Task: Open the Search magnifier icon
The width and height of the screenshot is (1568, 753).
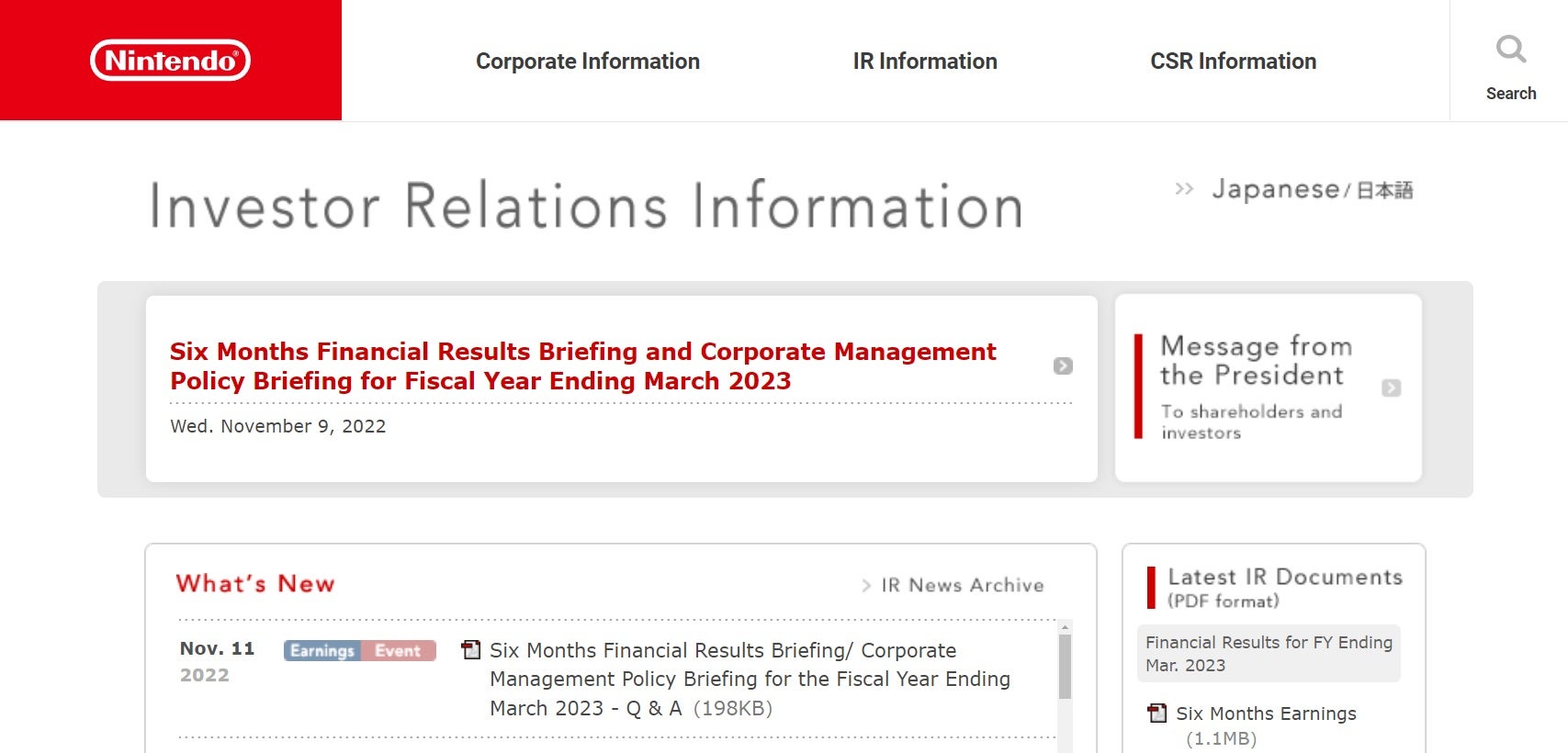Action: click(x=1510, y=49)
